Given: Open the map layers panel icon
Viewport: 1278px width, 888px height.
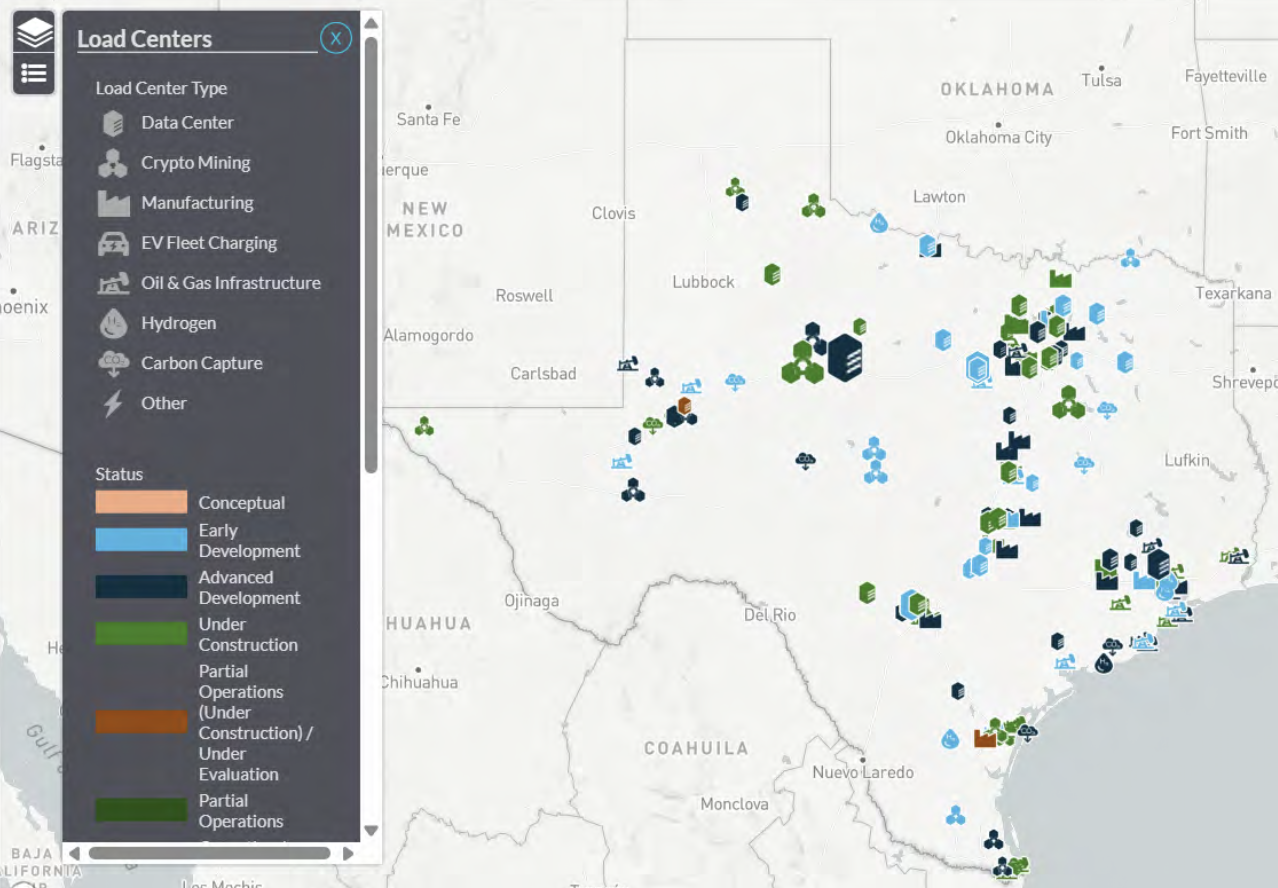Looking at the screenshot, I should tap(32, 32).
